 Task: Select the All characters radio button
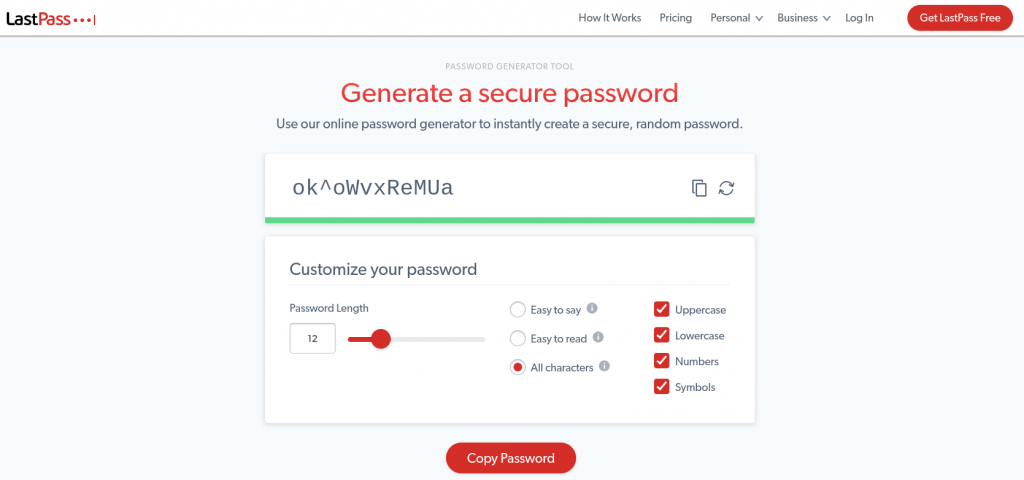(x=517, y=368)
